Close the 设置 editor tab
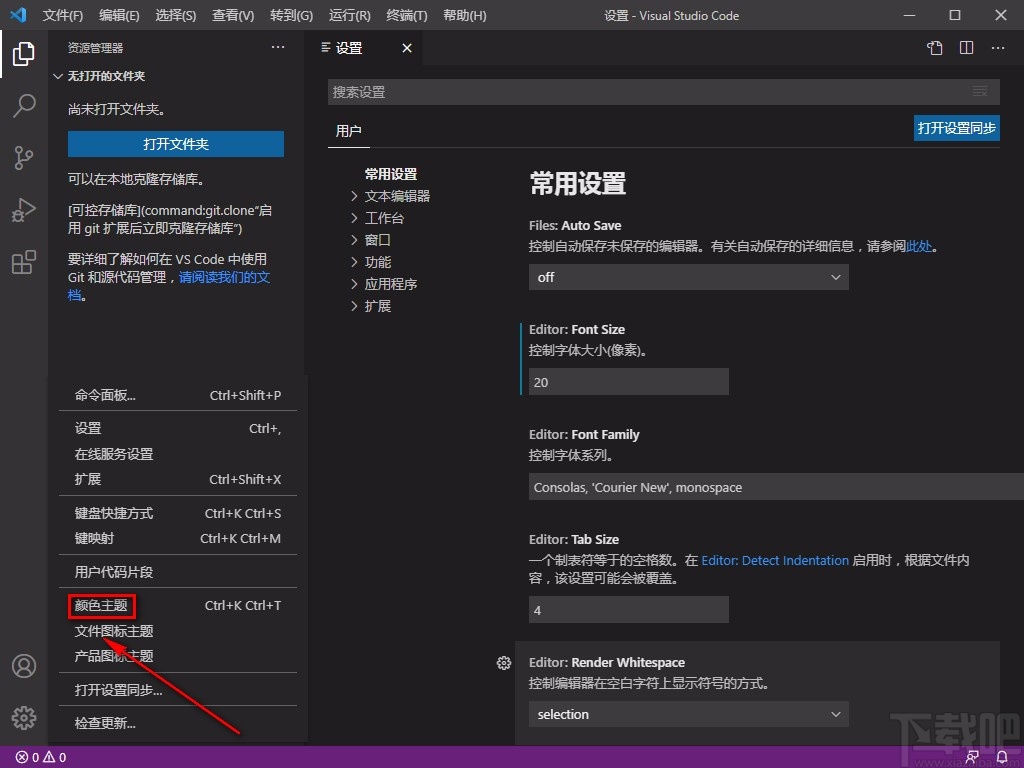 click(407, 48)
